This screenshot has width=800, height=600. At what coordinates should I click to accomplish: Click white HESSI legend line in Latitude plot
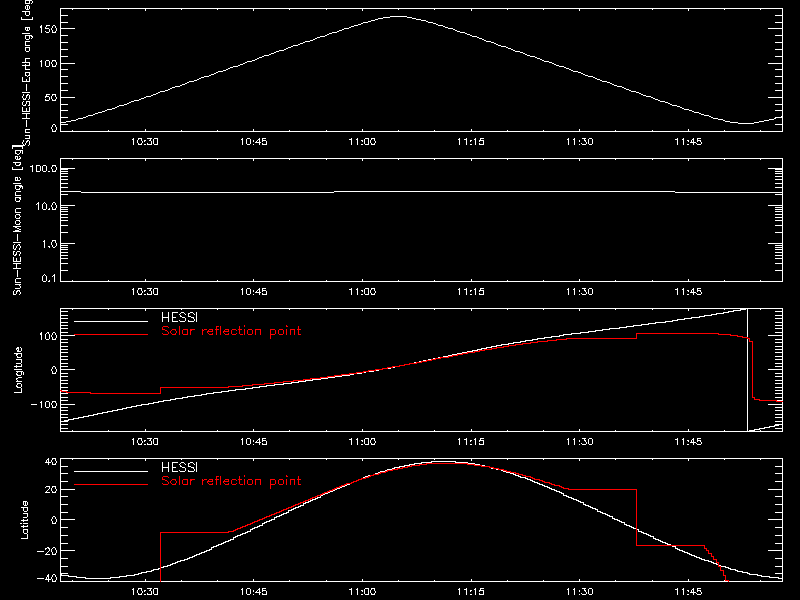111,471
